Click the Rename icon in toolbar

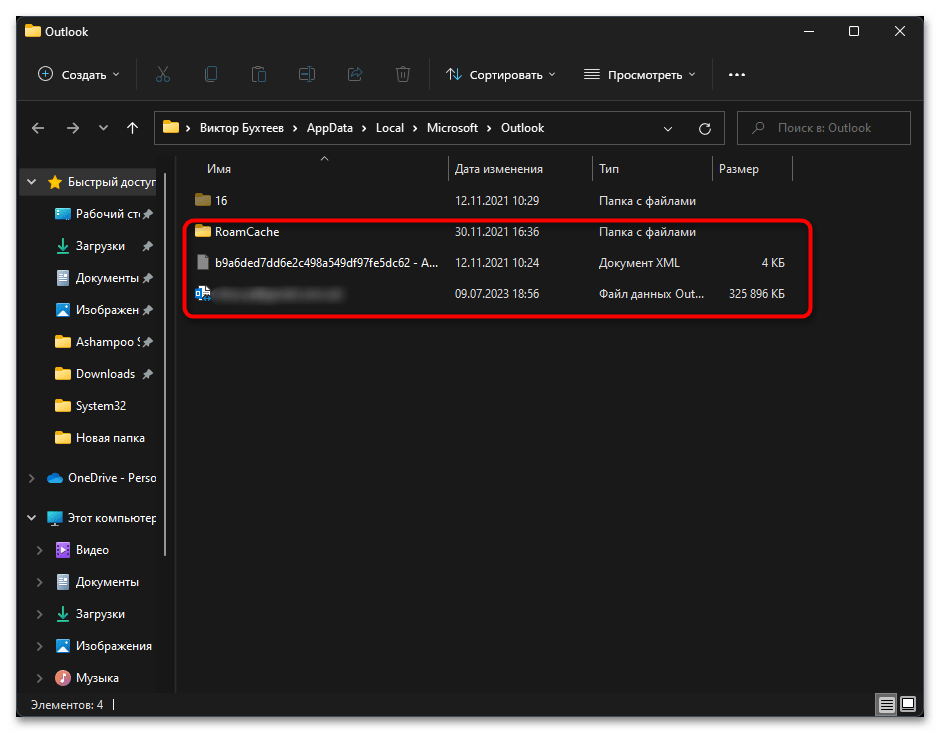307,75
